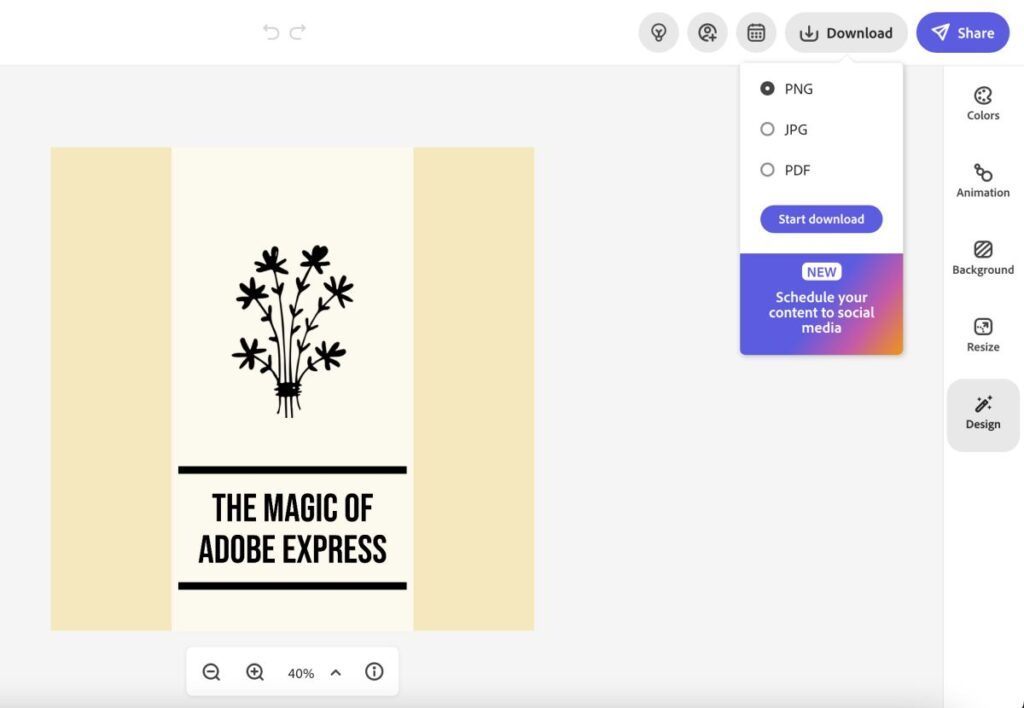Viewport: 1024px width, 708px height.
Task: Open the schedule content to social media banner
Action: tap(821, 305)
